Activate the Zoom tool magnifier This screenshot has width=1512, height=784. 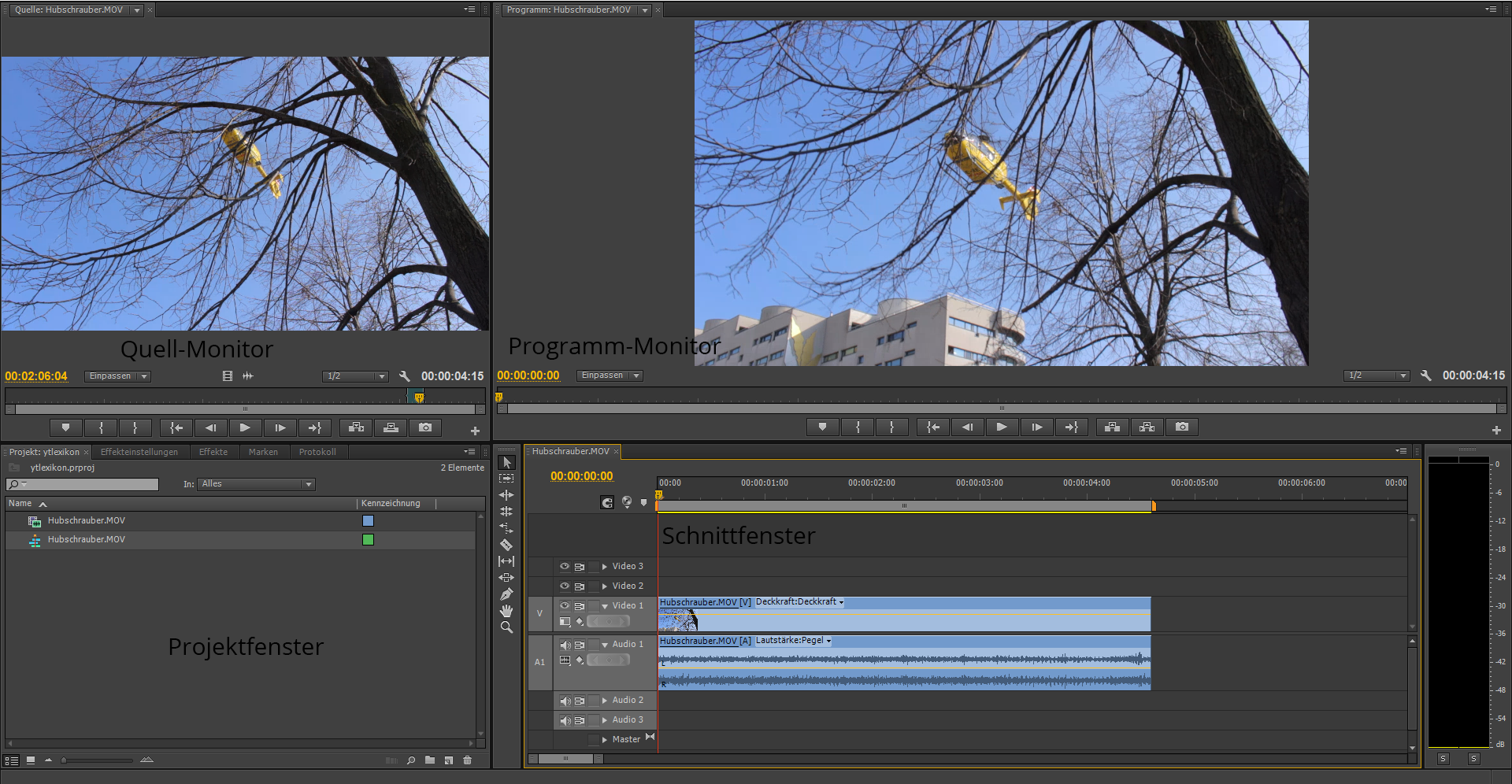click(506, 627)
